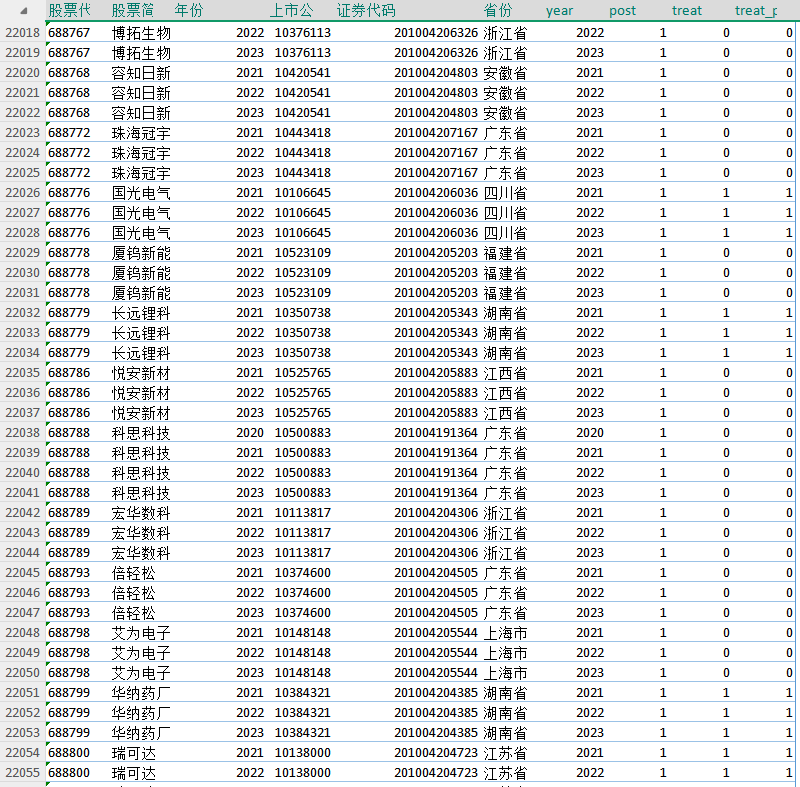Click 江苏省 in row 22055
The width and height of the screenshot is (800, 787).
click(505, 773)
